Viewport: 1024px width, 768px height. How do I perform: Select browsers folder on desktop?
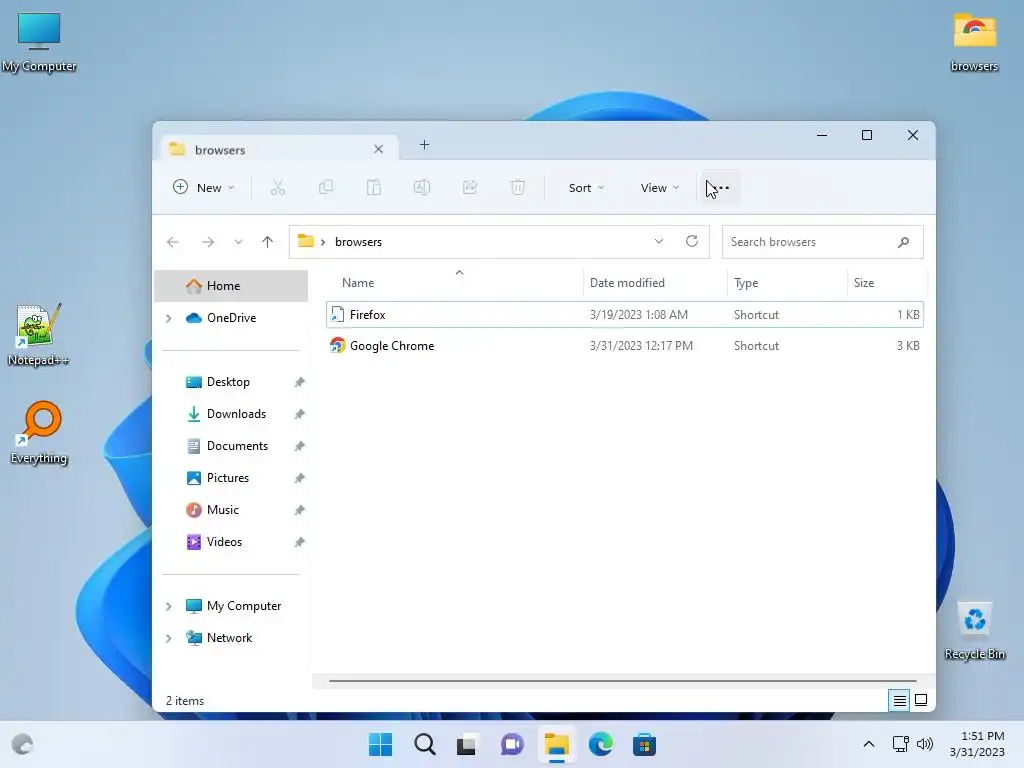tap(974, 42)
